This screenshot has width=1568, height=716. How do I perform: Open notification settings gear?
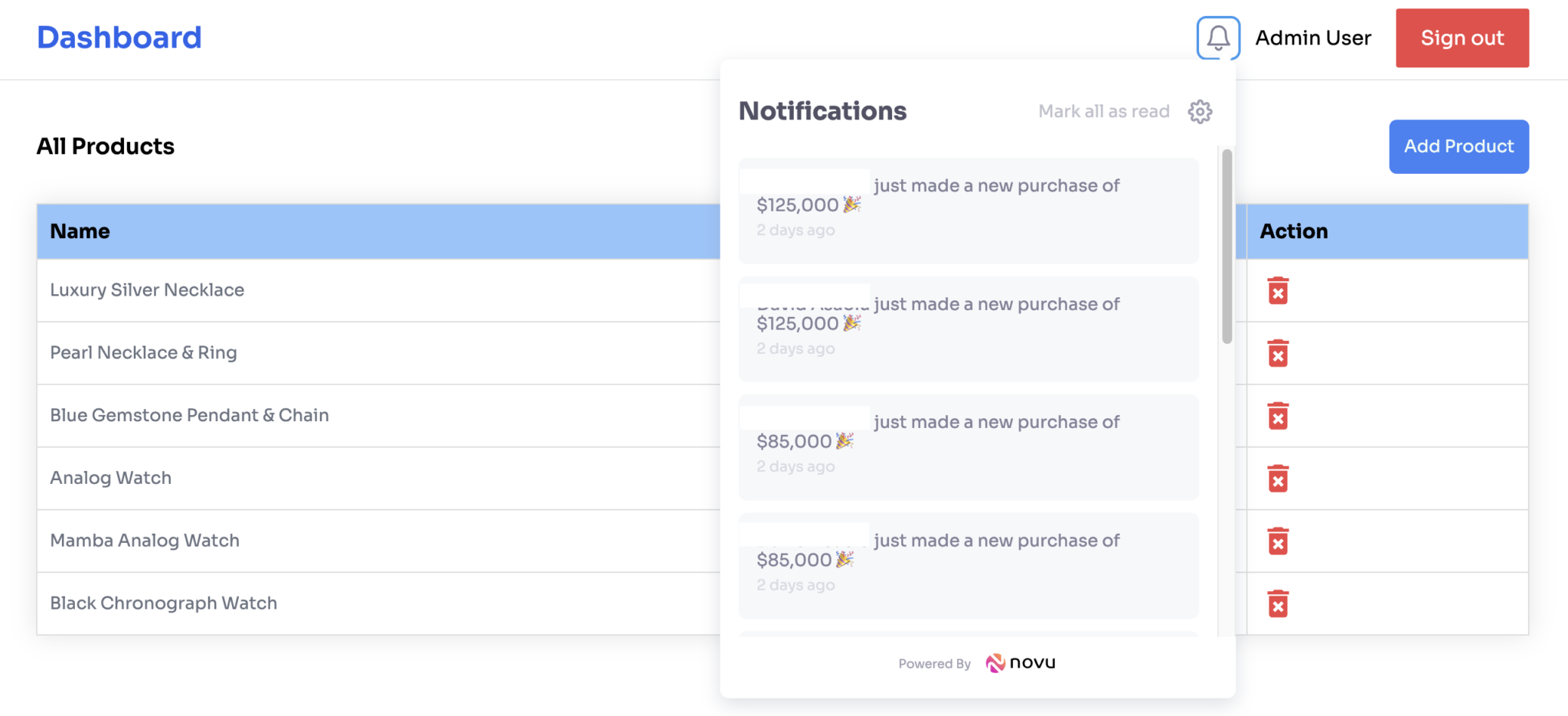(1200, 111)
